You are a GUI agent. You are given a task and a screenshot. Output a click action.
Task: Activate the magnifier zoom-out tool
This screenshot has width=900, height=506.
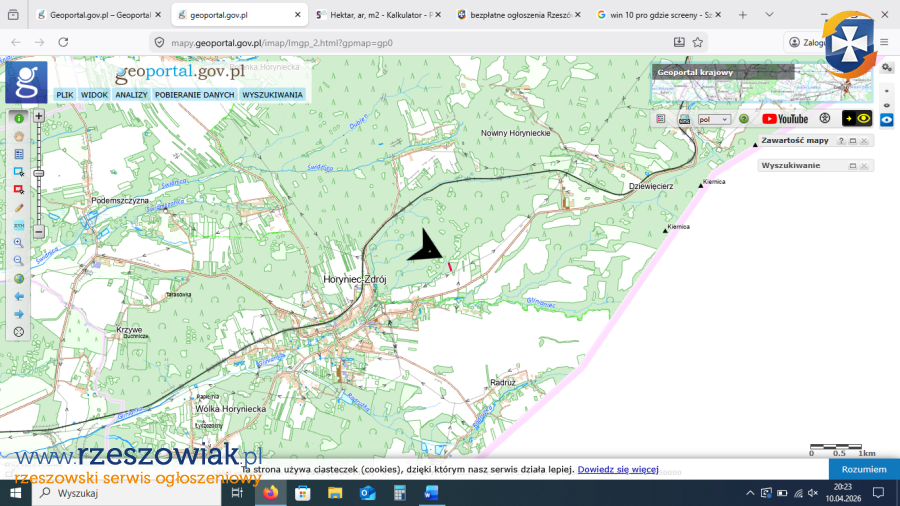(19, 261)
